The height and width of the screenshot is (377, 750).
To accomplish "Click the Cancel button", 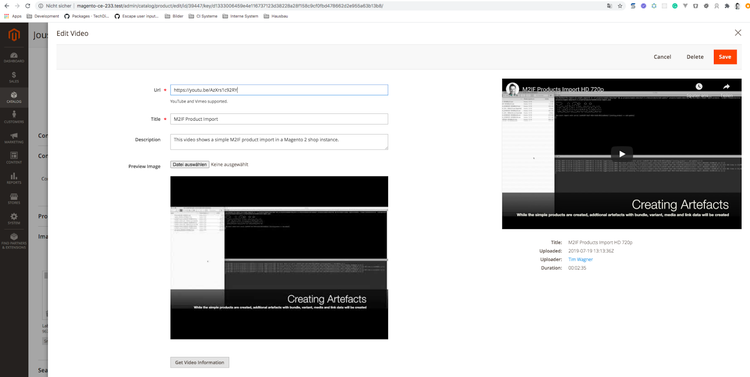I will (662, 56).
